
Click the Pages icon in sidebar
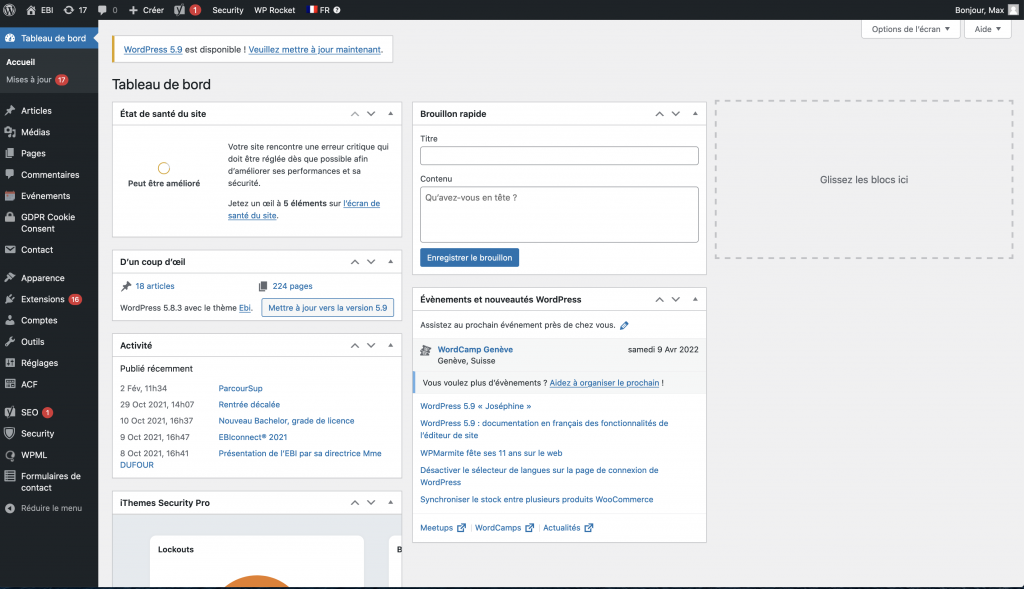(10, 153)
